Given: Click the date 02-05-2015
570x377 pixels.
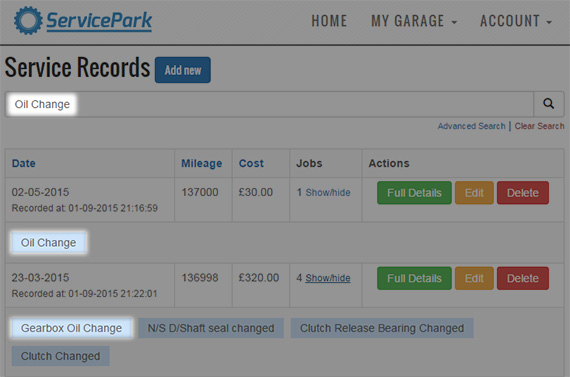Looking at the screenshot, I should point(40,192).
